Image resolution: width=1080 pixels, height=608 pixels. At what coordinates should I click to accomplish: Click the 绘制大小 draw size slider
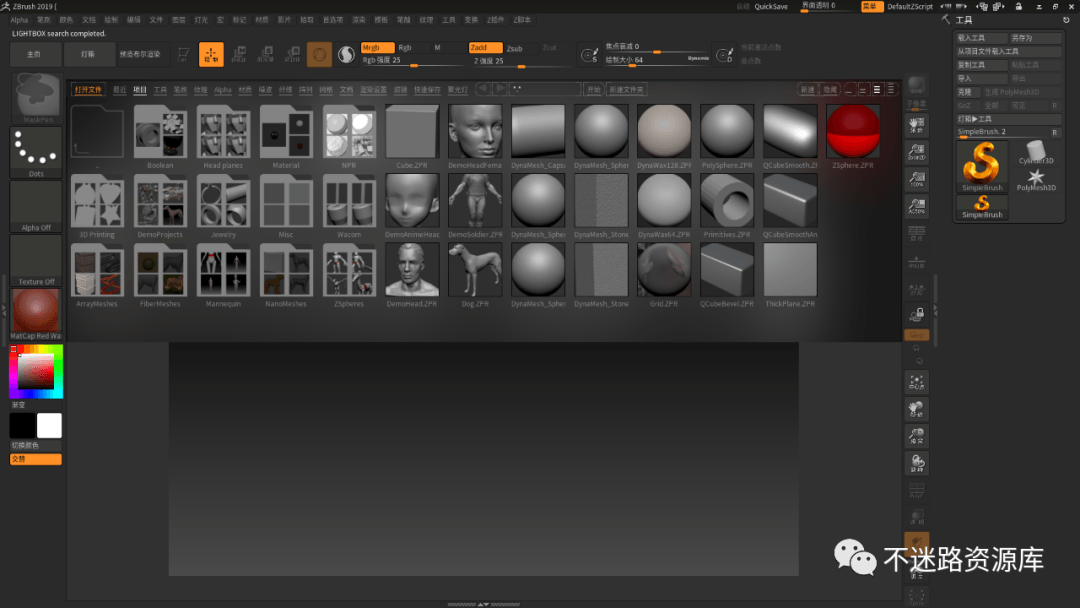tap(658, 60)
